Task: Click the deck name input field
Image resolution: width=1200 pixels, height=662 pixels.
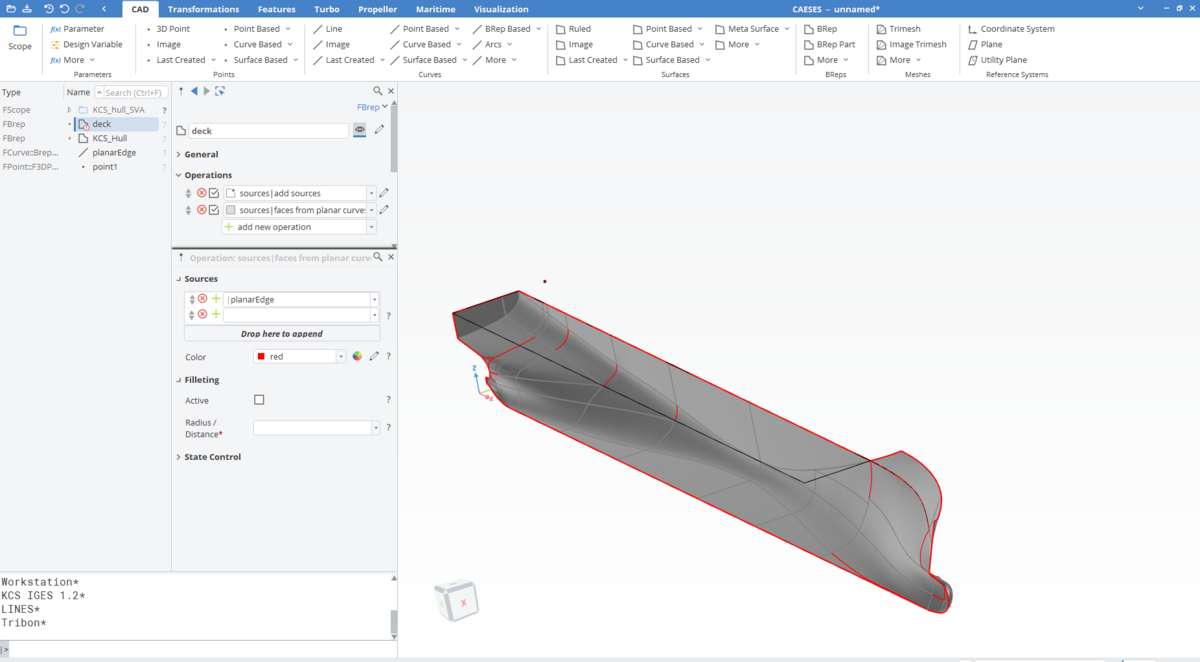Action: pos(269,131)
